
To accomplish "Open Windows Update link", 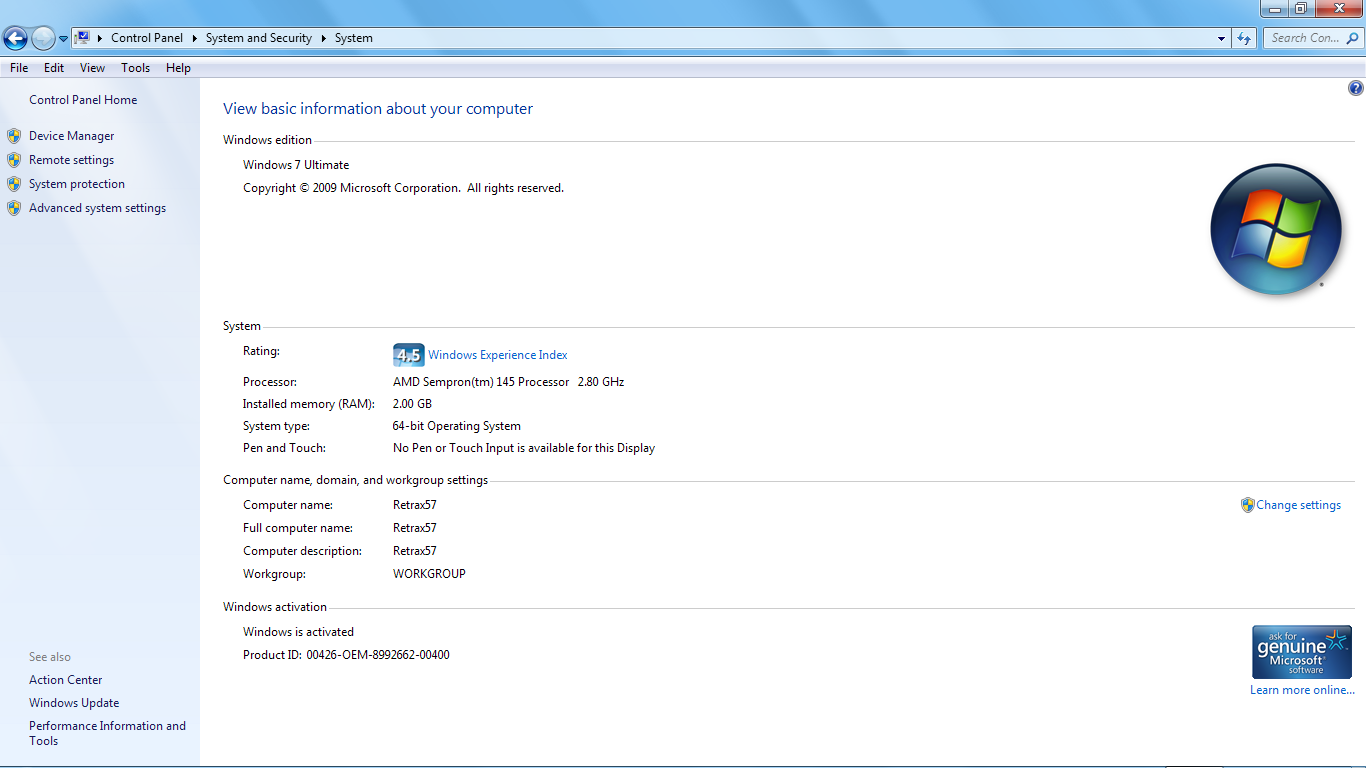I will point(74,703).
